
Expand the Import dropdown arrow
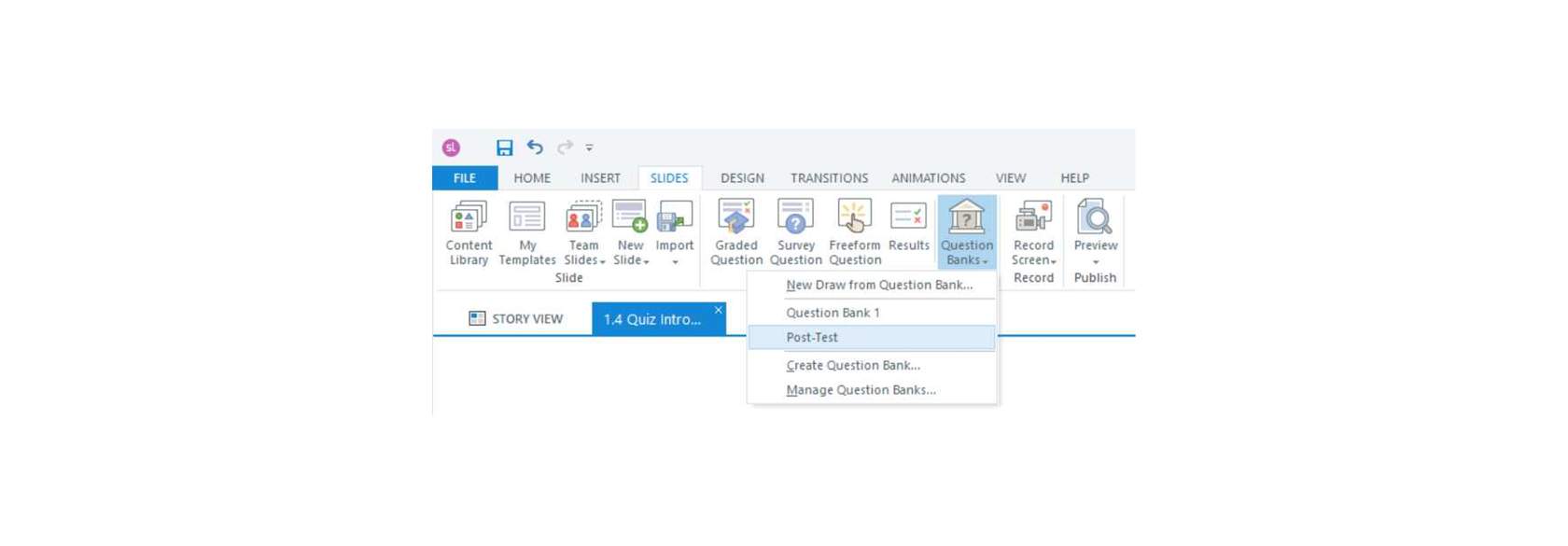(x=675, y=262)
